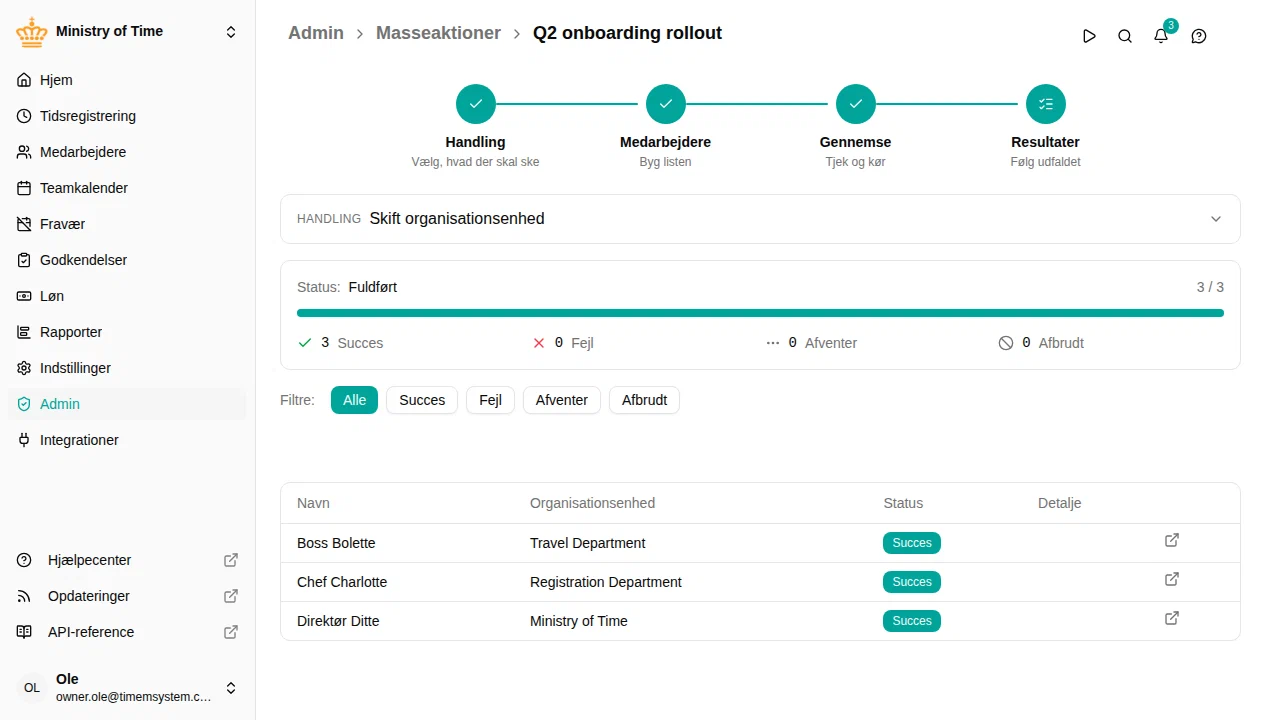Image resolution: width=1280 pixels, height=720 pixels.
Task: Open Godkendelser in the sidebar
Action: (127, 260)
